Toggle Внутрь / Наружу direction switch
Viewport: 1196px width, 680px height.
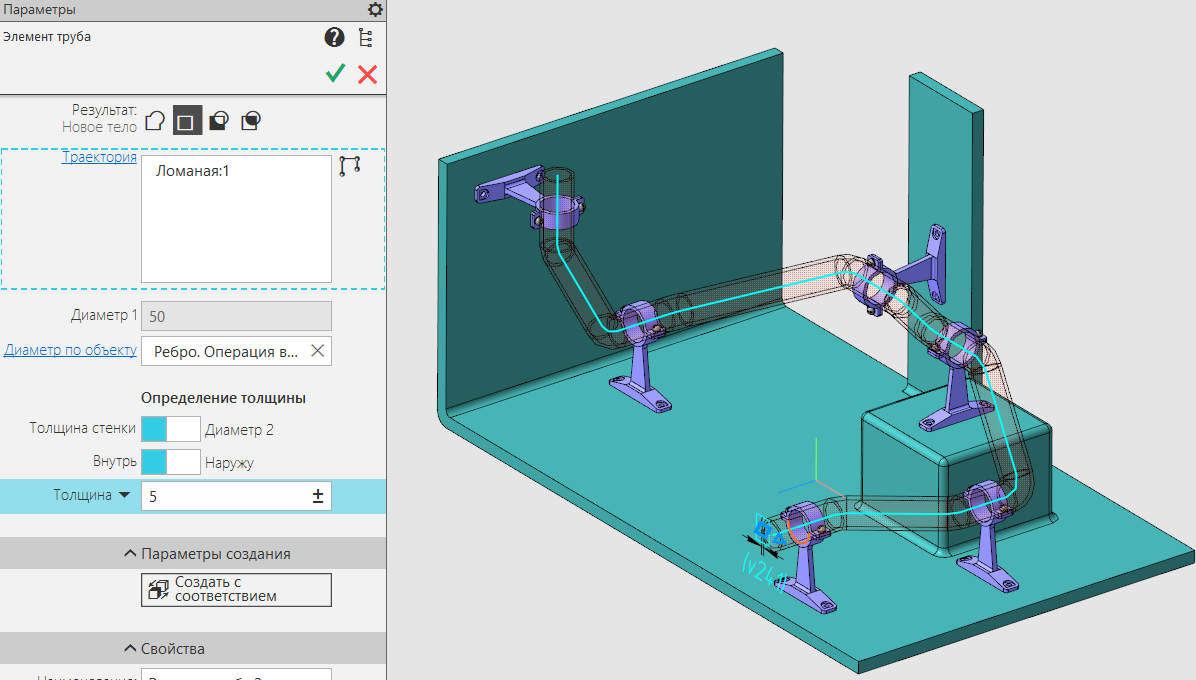click(x=171, y=462)
